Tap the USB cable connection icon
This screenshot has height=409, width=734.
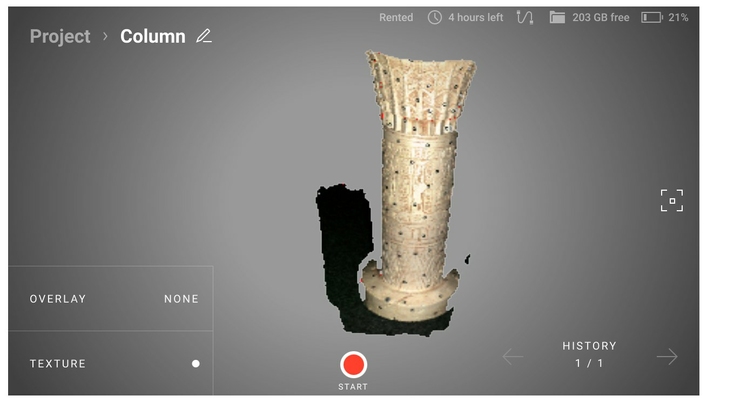(x=525, y=18)
